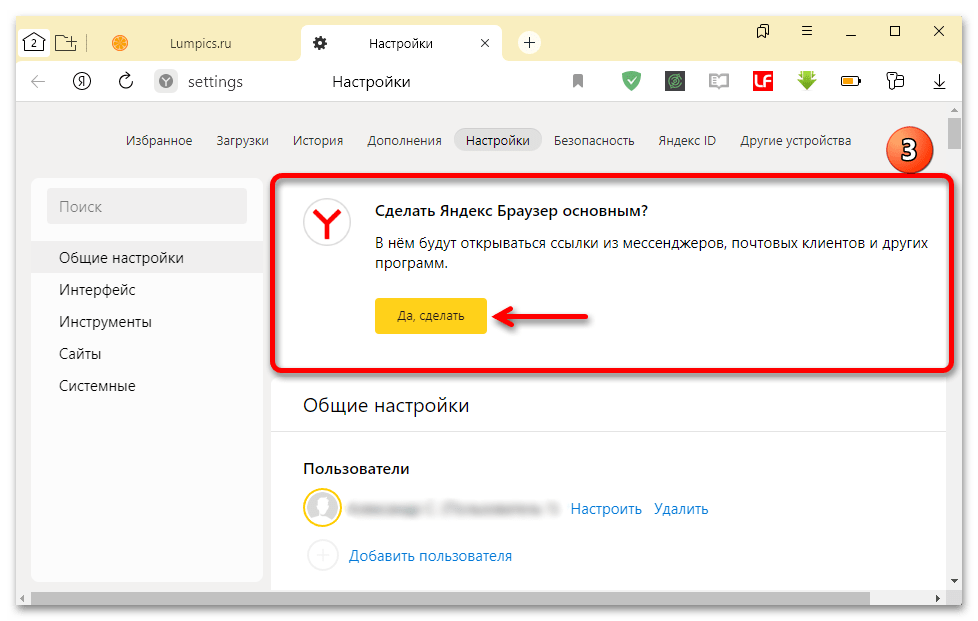This screenshot has height=621, width=978.
Task: Click the site info icon beside settings
Action: [165, 81]
